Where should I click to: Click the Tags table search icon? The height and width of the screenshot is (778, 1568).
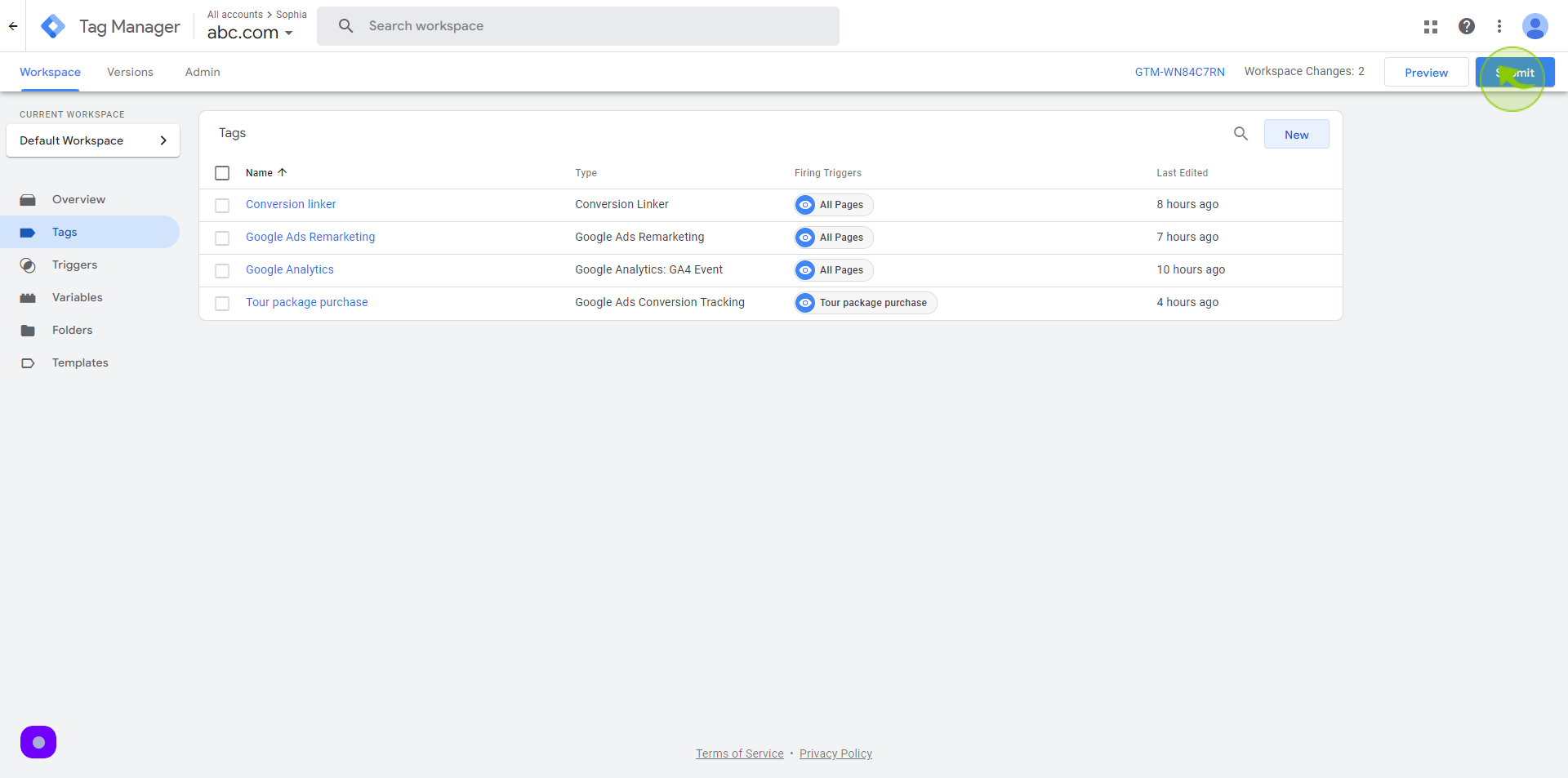click(x=1241, y=134)
